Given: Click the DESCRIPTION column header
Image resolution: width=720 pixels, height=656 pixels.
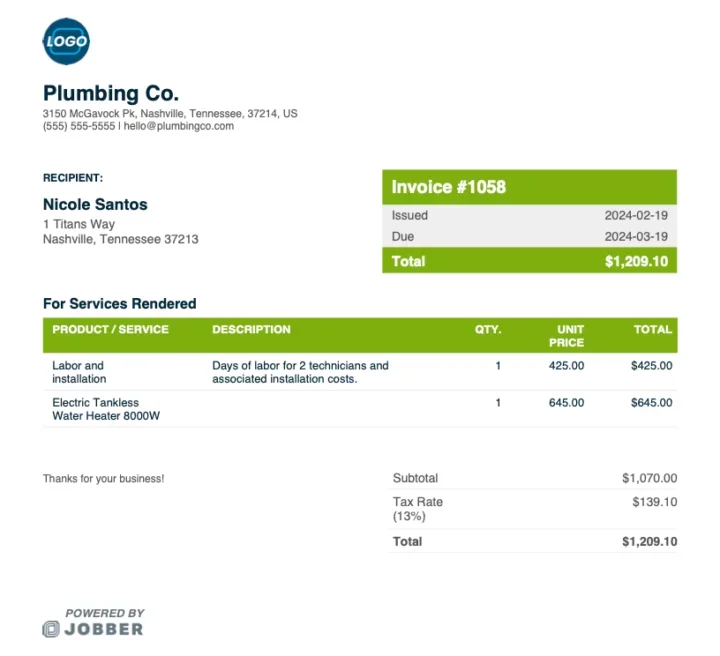Looking at the screenshot, I should (x=251, y=330).
